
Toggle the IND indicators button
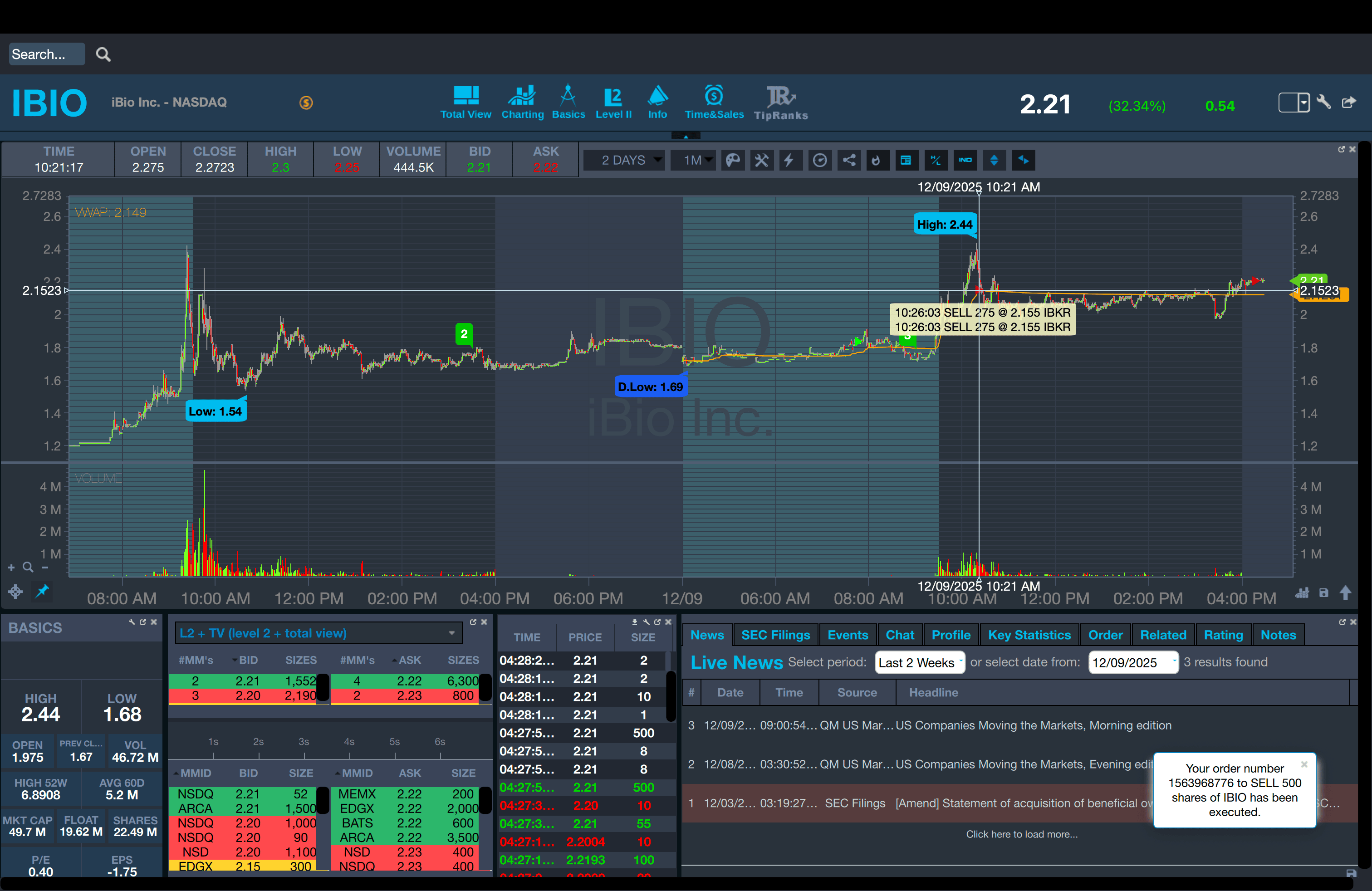click(x=965, y=160)
